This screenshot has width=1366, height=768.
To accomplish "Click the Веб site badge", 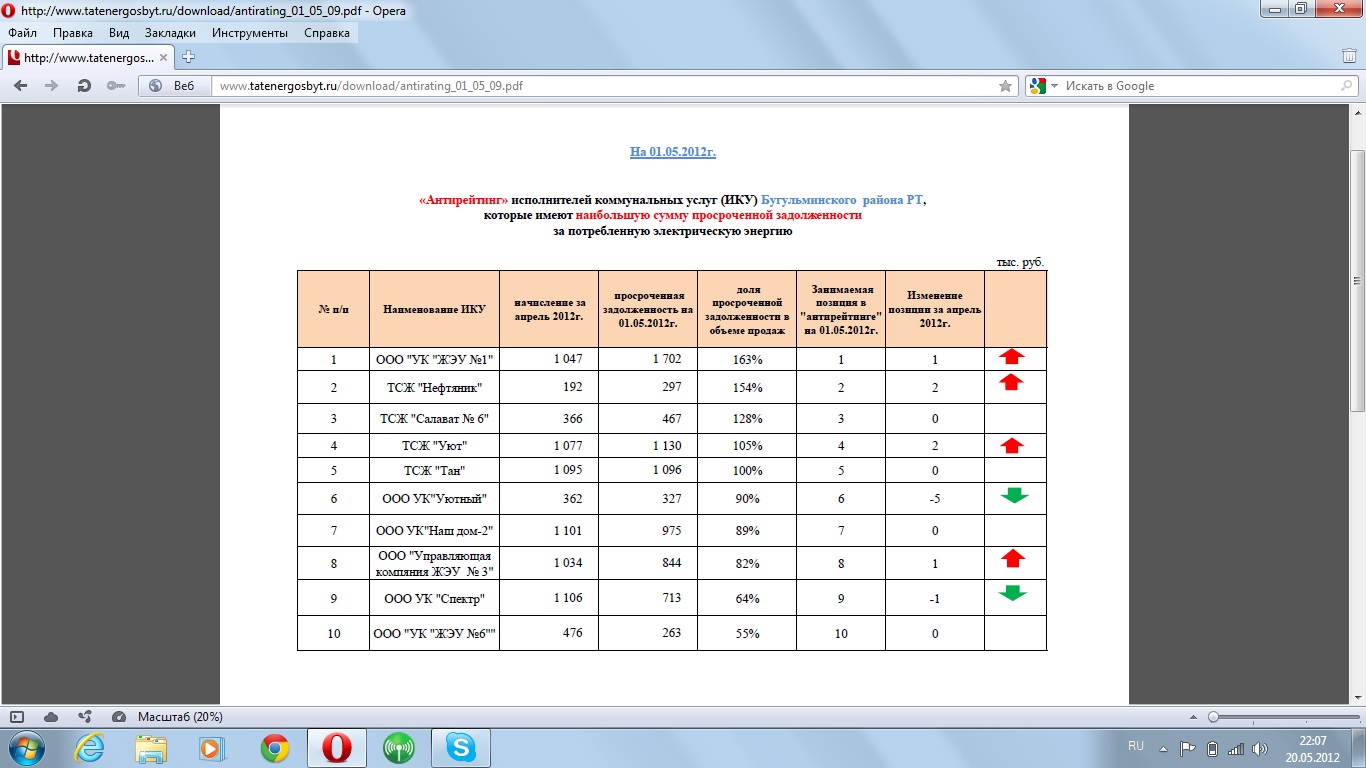I will [174, 86].
